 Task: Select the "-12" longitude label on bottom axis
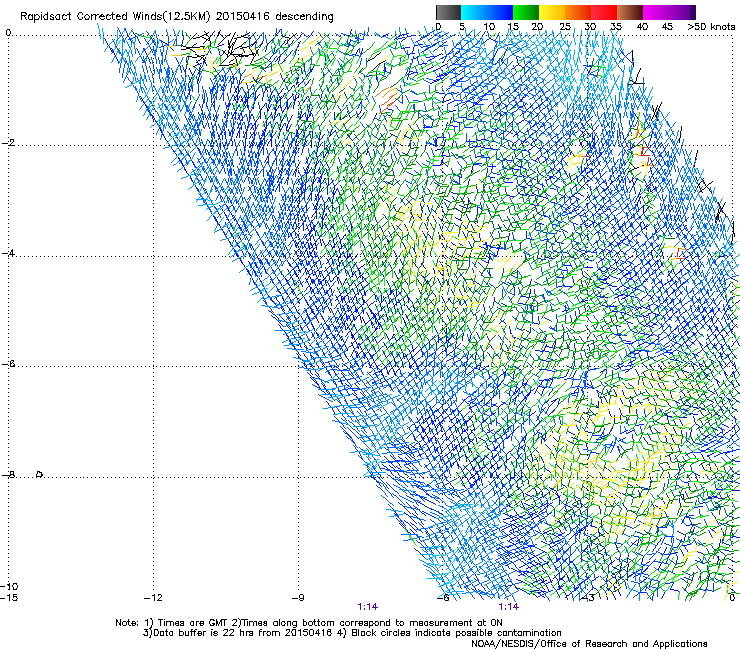coord(153,597)
